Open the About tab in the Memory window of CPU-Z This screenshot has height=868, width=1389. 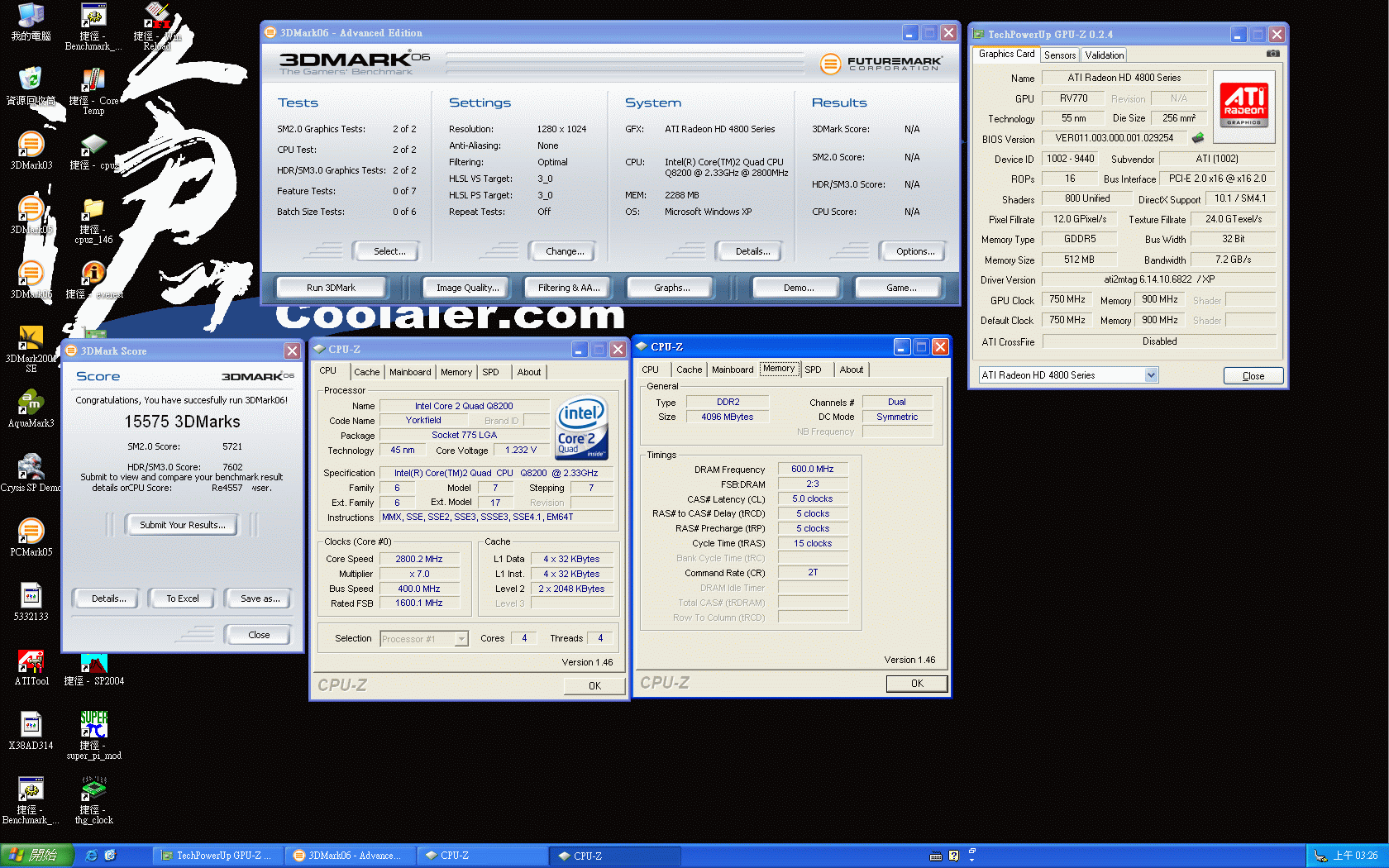tap(851, 370)
